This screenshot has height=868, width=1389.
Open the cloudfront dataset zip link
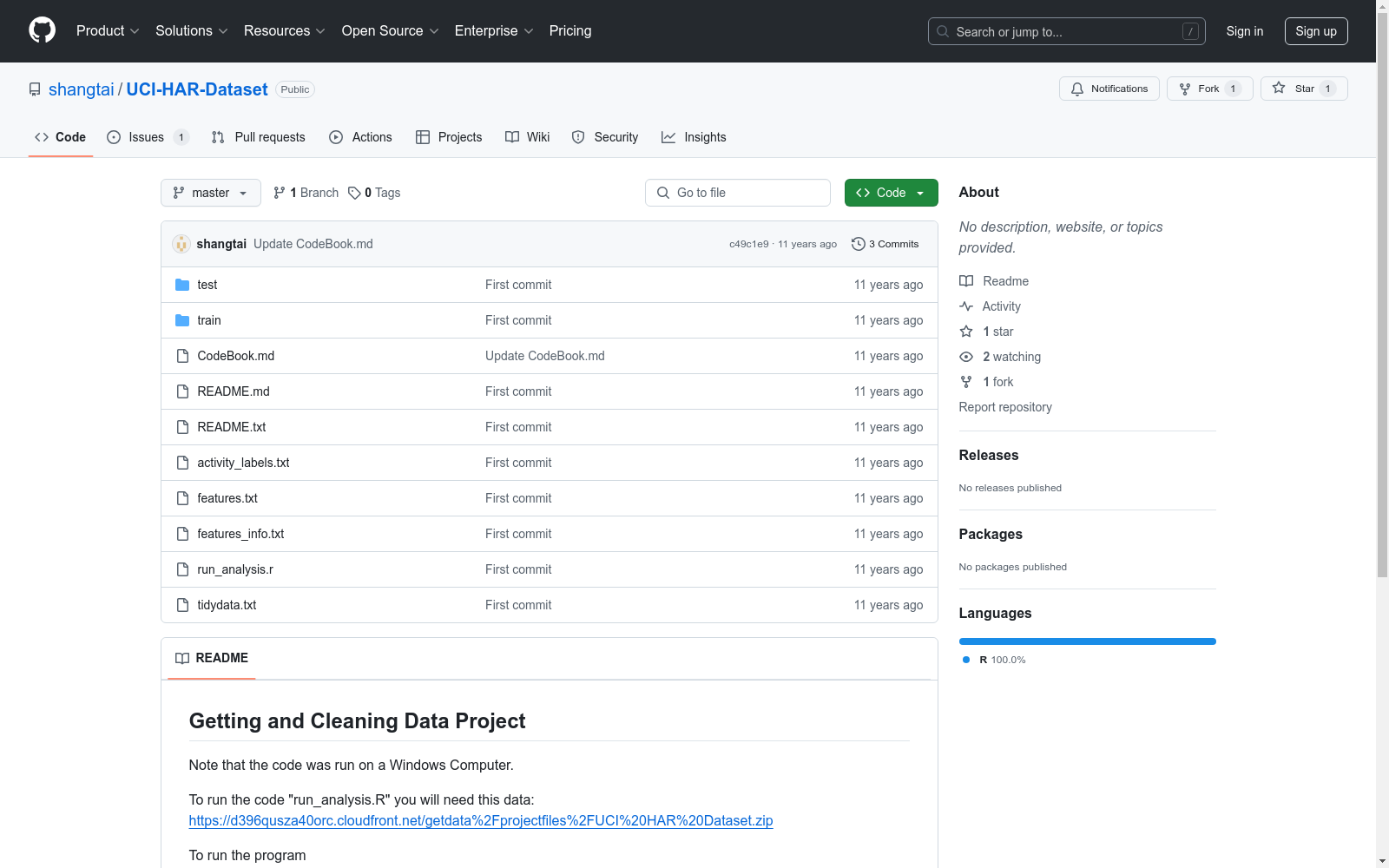(x=481, y=820)
